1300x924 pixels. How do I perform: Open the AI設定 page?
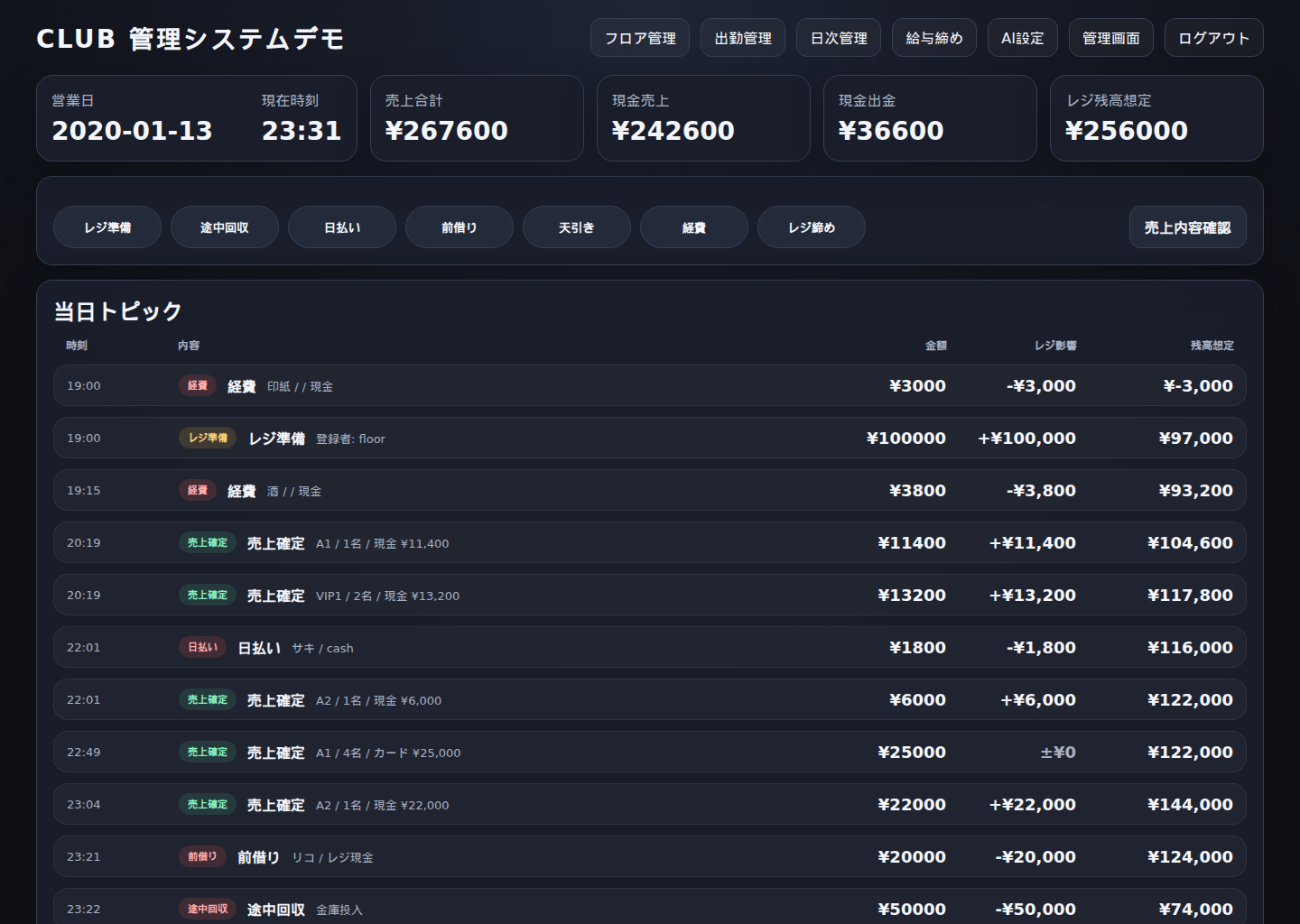click(1022, 38)
